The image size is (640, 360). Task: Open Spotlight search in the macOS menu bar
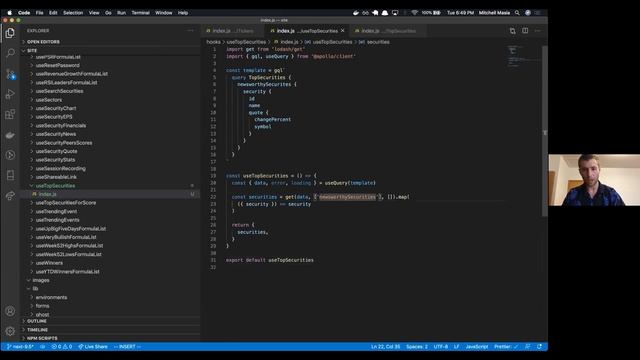[517, 13]
